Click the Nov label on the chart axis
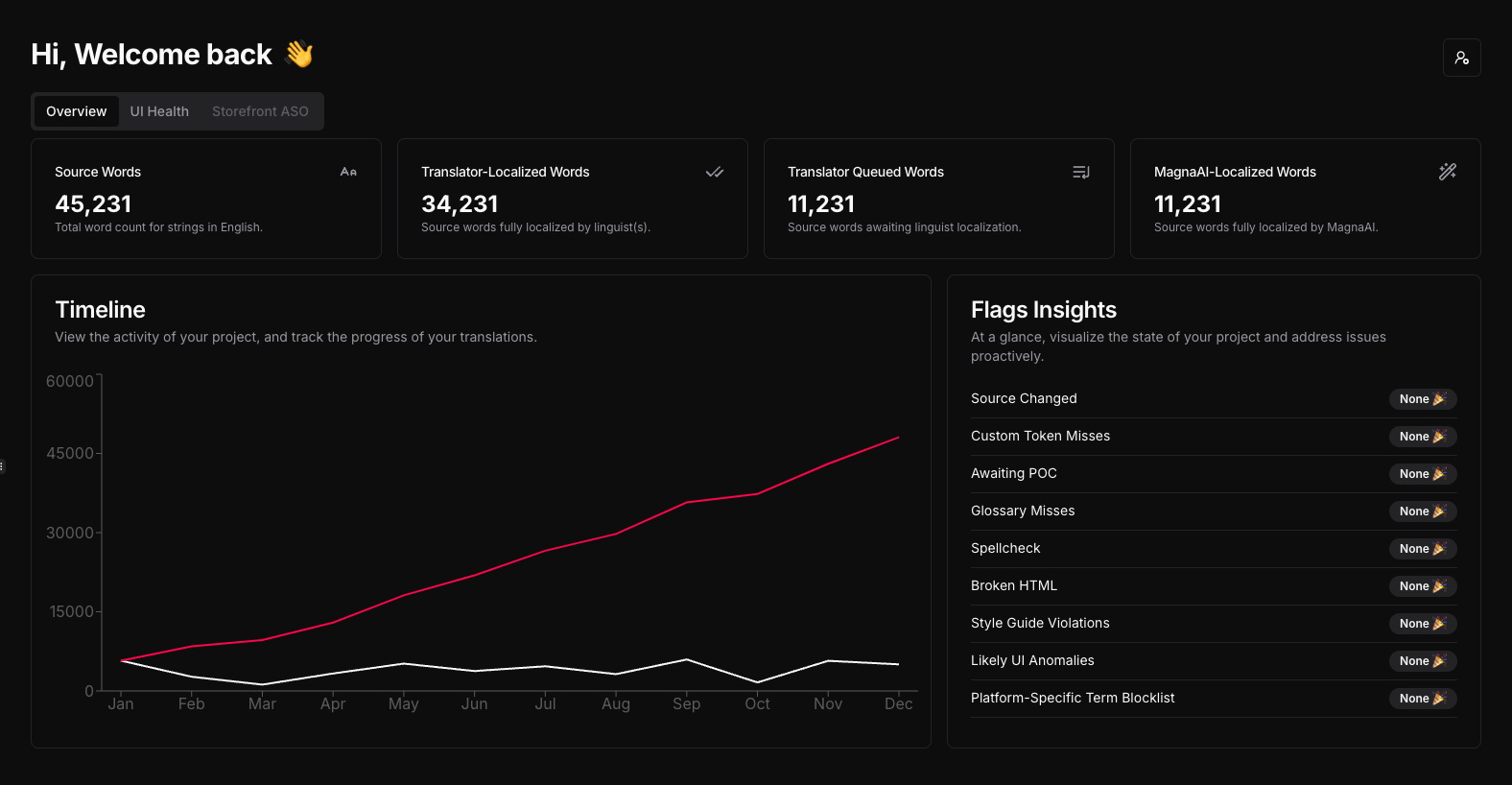 [828, 704]
